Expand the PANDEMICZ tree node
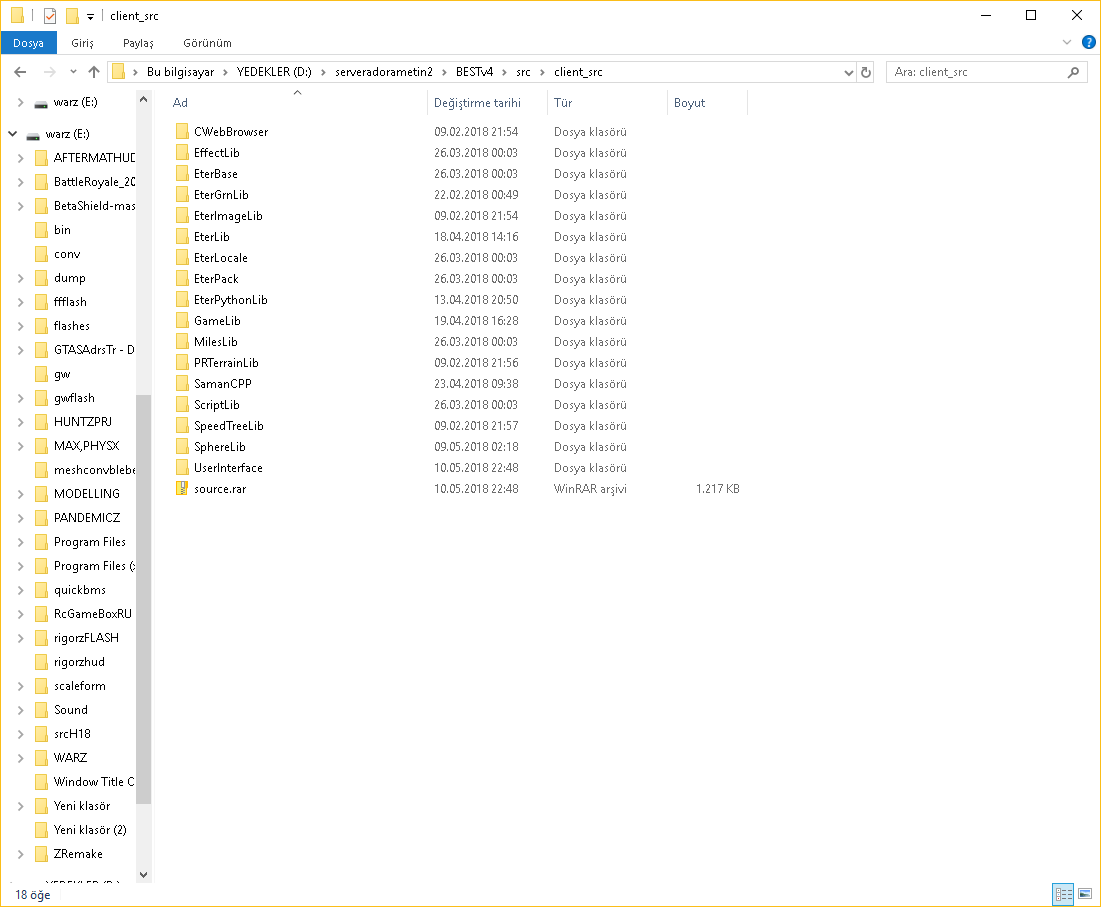The image size is (1101, 907). [20, 517]
